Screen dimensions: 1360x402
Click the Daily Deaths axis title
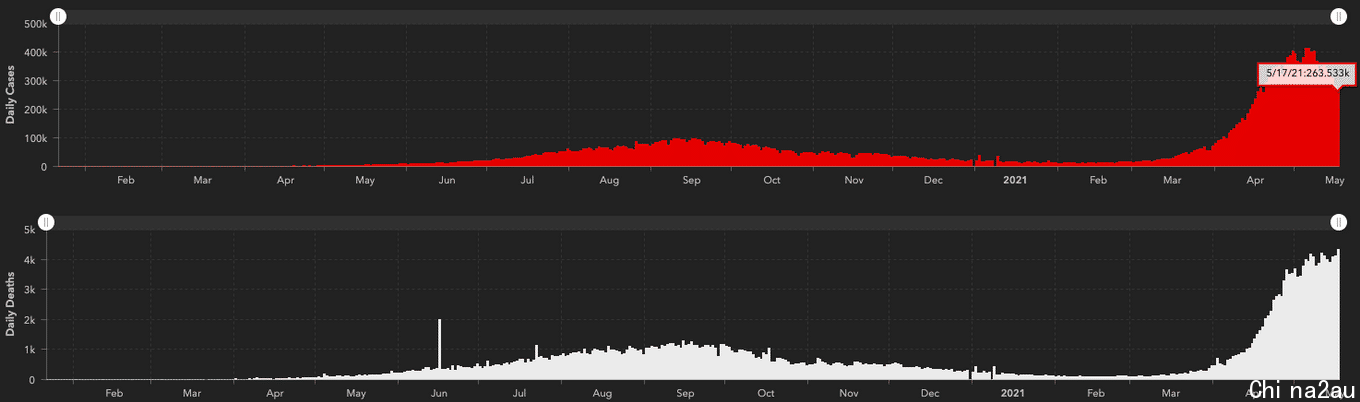tap(10, 303)
